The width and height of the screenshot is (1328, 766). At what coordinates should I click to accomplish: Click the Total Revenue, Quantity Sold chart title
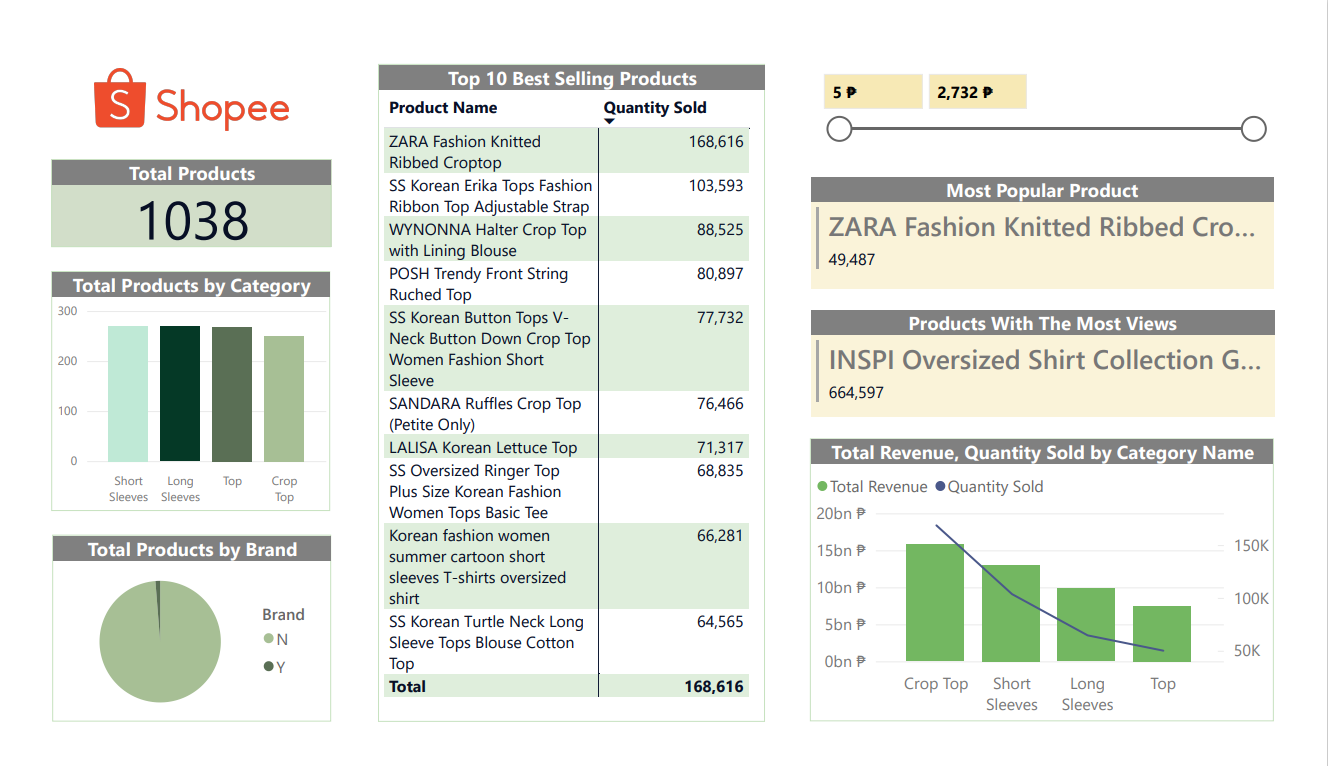click(x=1042, y=453)
